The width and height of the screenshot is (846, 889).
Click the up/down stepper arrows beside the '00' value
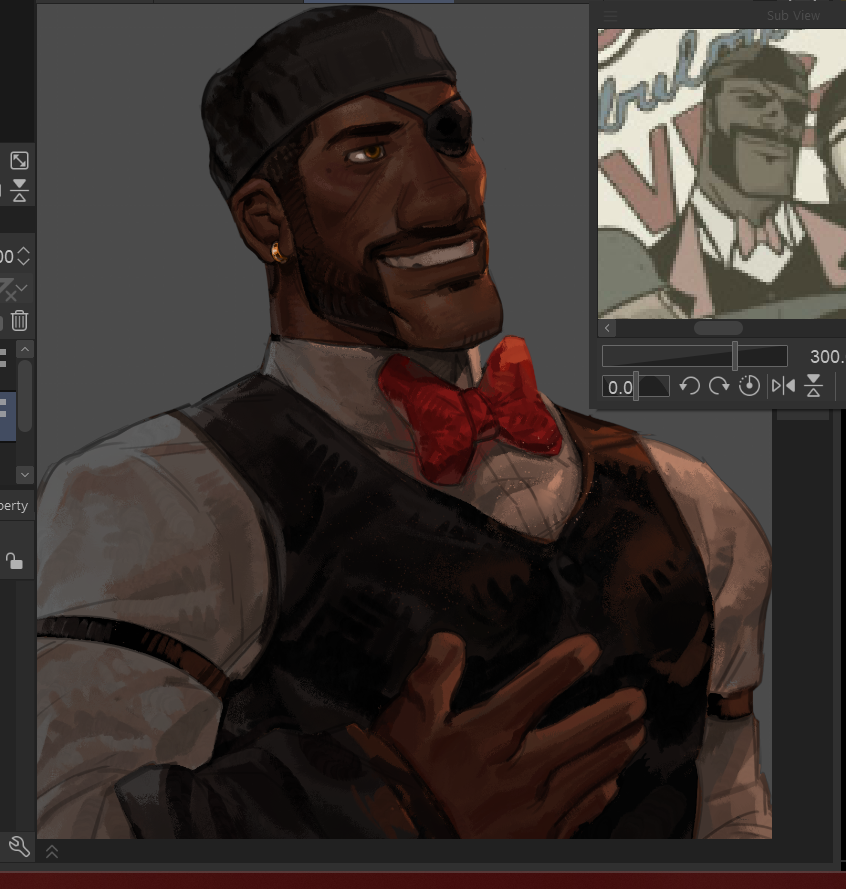[x=23, y=256]
